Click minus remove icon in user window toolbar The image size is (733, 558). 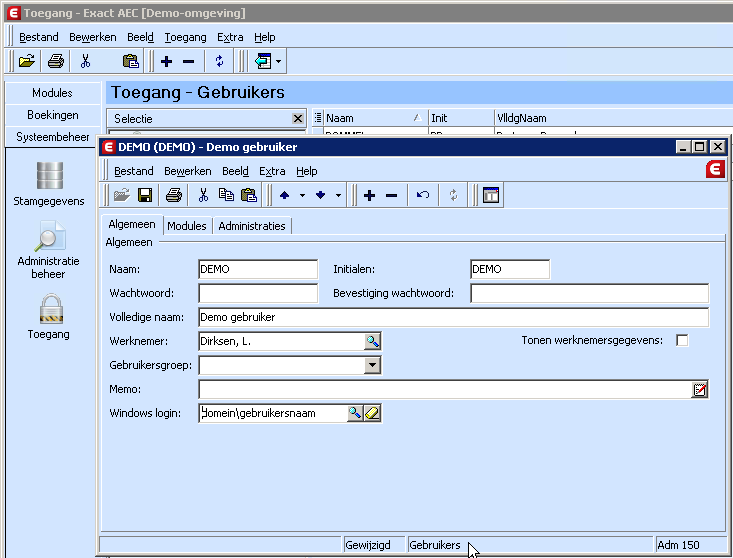[x=392, y=195]
